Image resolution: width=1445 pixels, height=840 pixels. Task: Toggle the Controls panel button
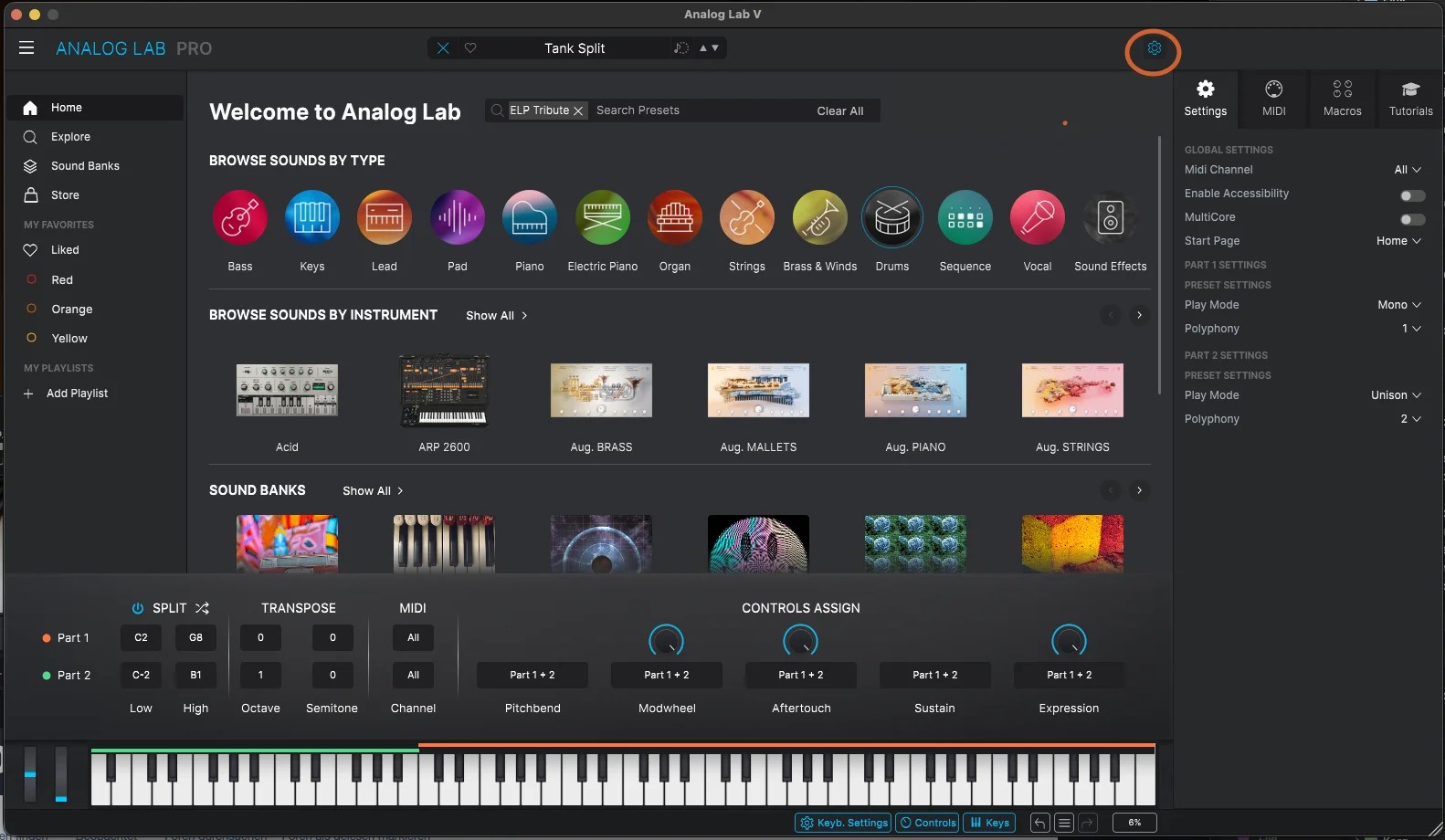(x=927, y=823)
